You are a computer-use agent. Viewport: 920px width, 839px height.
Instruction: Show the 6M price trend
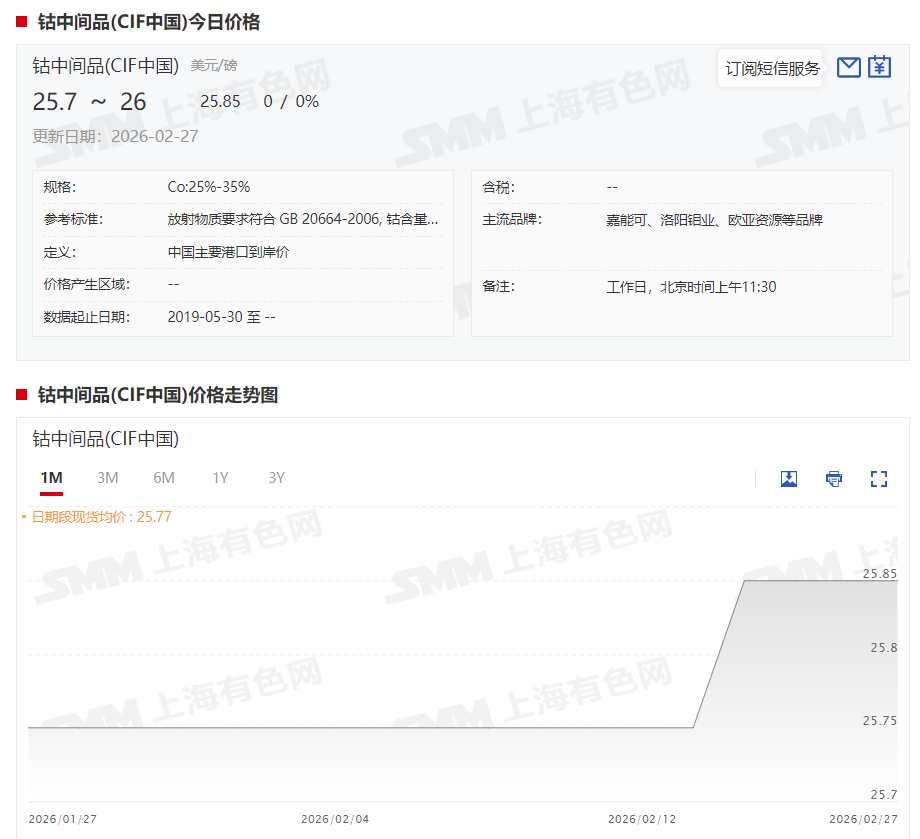(x=164, y=478)
